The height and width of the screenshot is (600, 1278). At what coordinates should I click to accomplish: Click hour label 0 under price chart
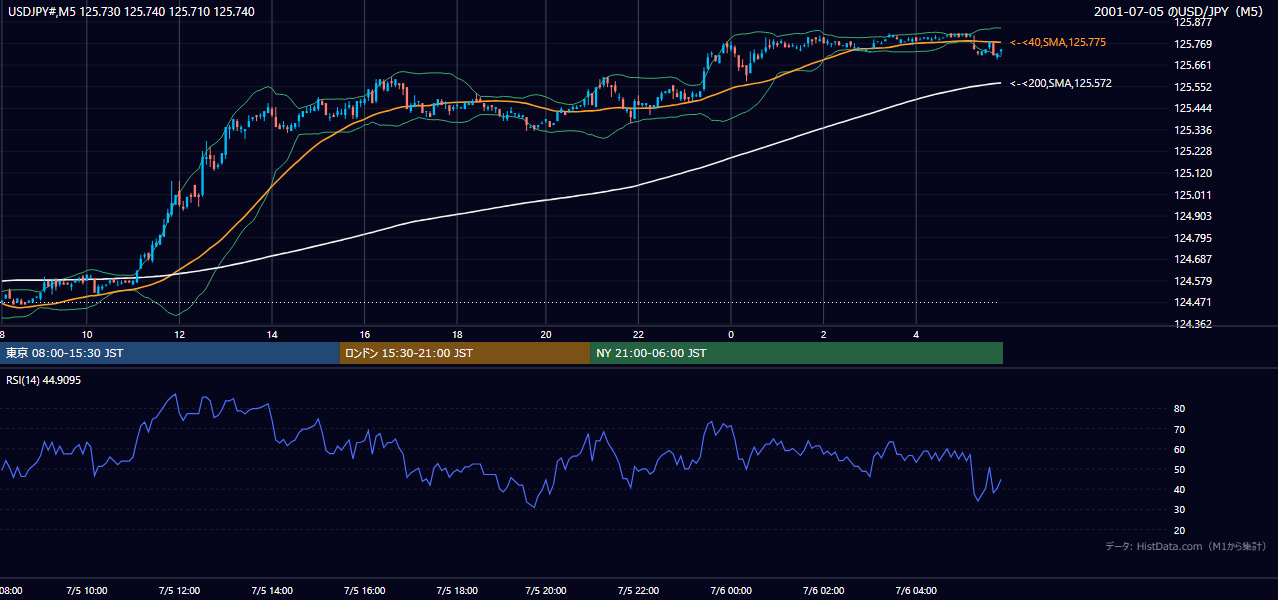coord(731,334)
